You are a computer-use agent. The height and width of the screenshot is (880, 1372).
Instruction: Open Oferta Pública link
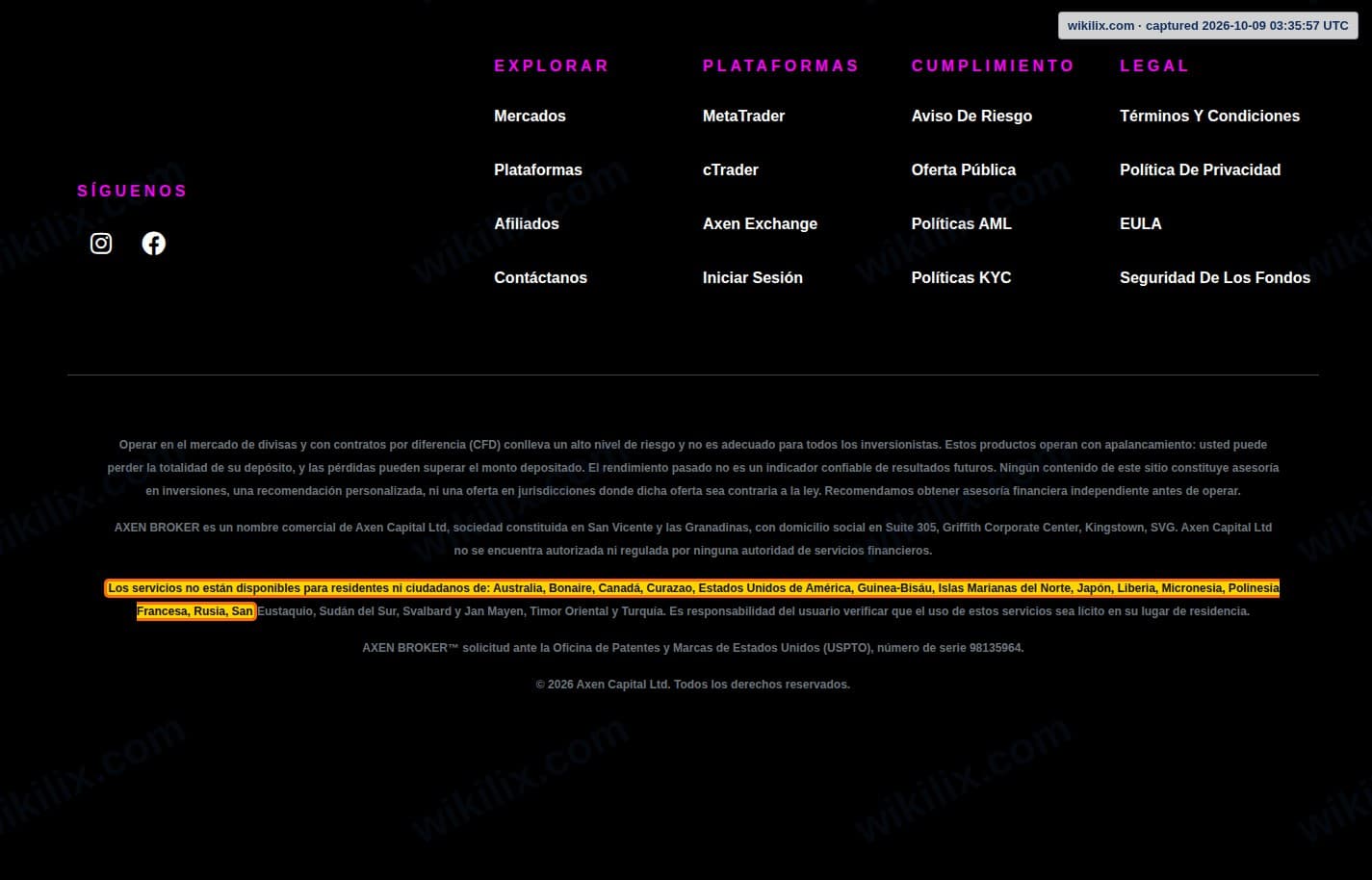click(964, 169)
